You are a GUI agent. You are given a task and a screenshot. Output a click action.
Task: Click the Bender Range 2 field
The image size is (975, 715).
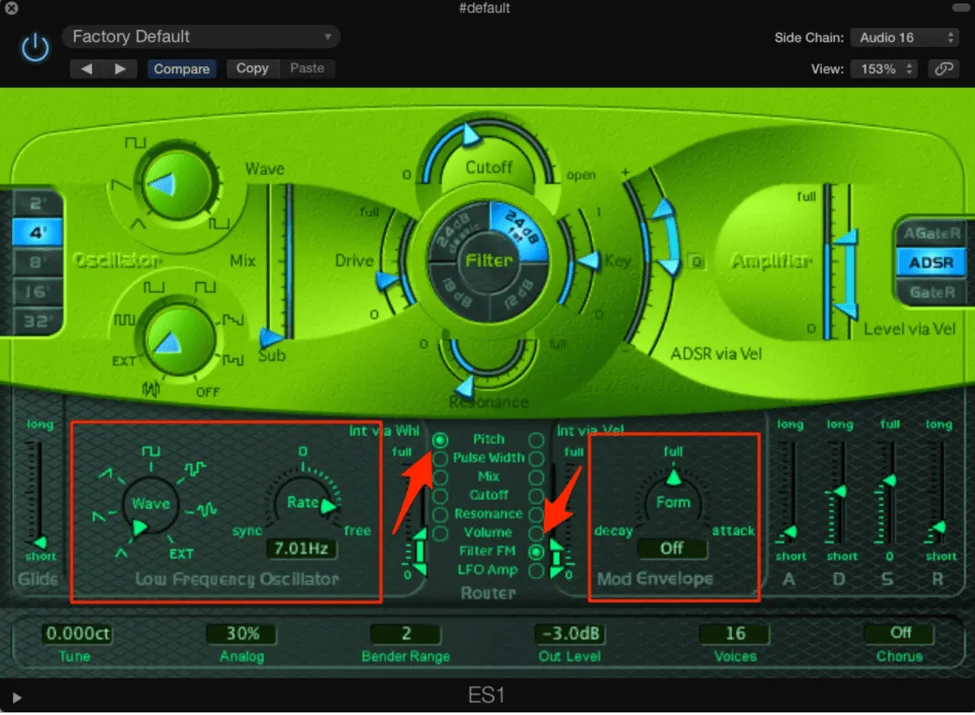405,634
